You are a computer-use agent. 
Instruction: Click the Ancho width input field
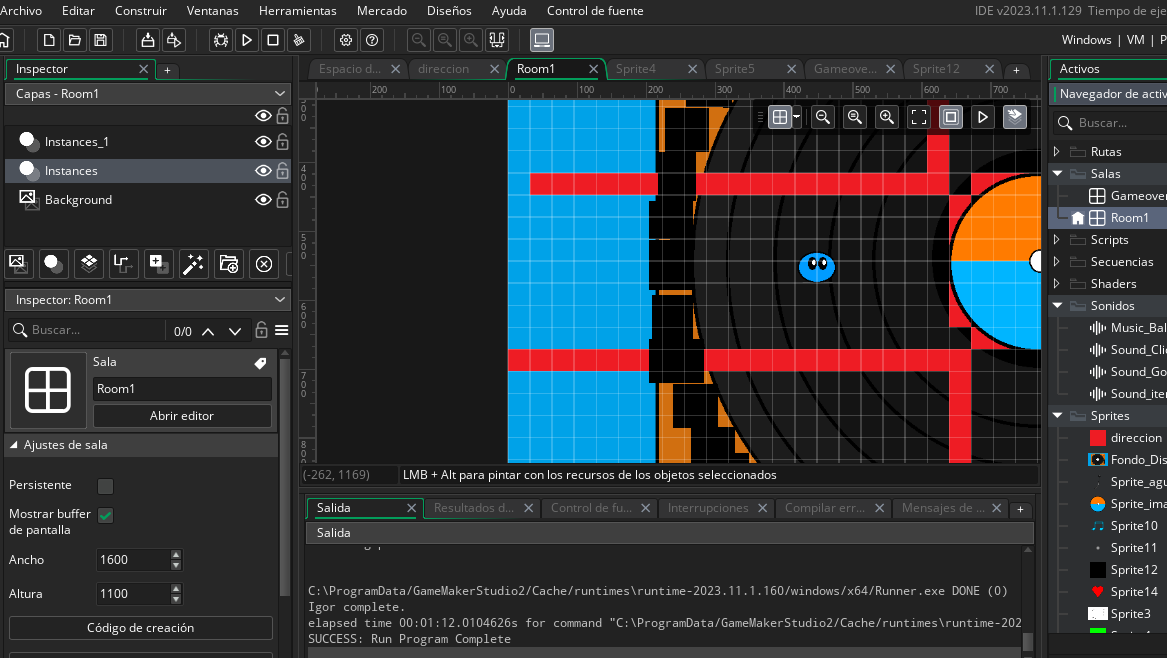point(132,560)
